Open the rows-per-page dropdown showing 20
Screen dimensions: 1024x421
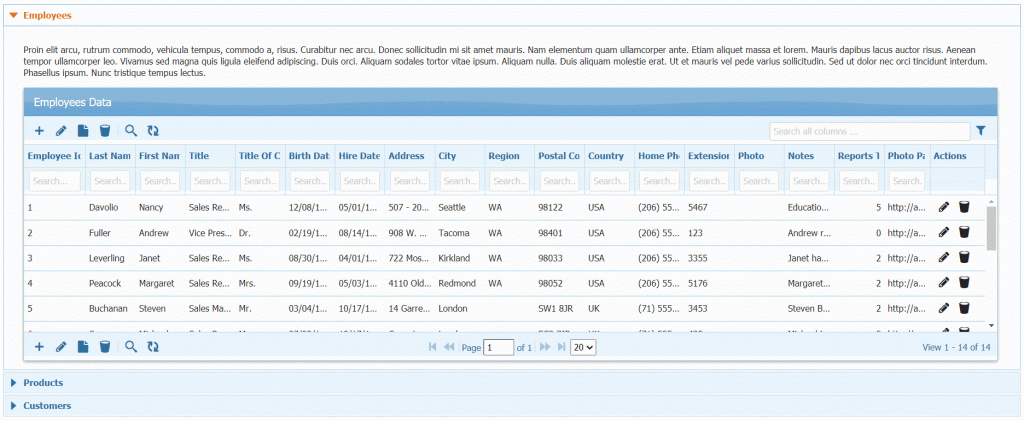(583, 347)
